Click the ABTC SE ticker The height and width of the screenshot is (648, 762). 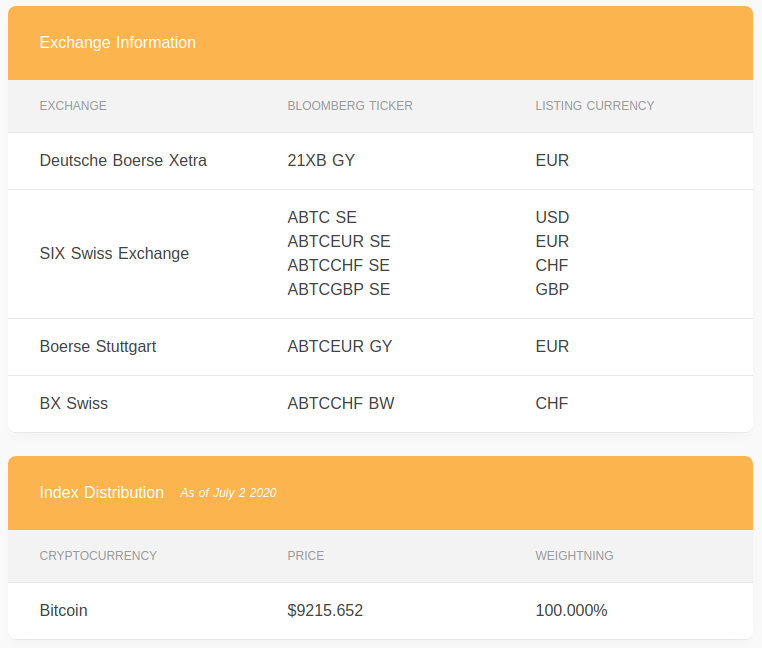coord(322,217)
